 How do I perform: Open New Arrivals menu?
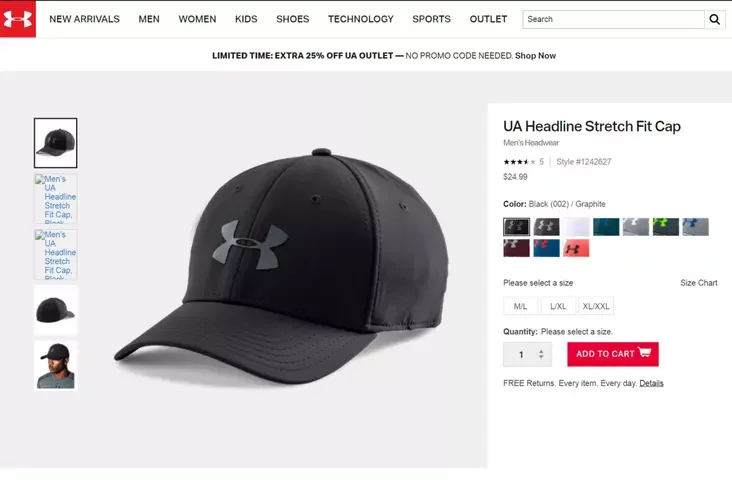[84, 19]
